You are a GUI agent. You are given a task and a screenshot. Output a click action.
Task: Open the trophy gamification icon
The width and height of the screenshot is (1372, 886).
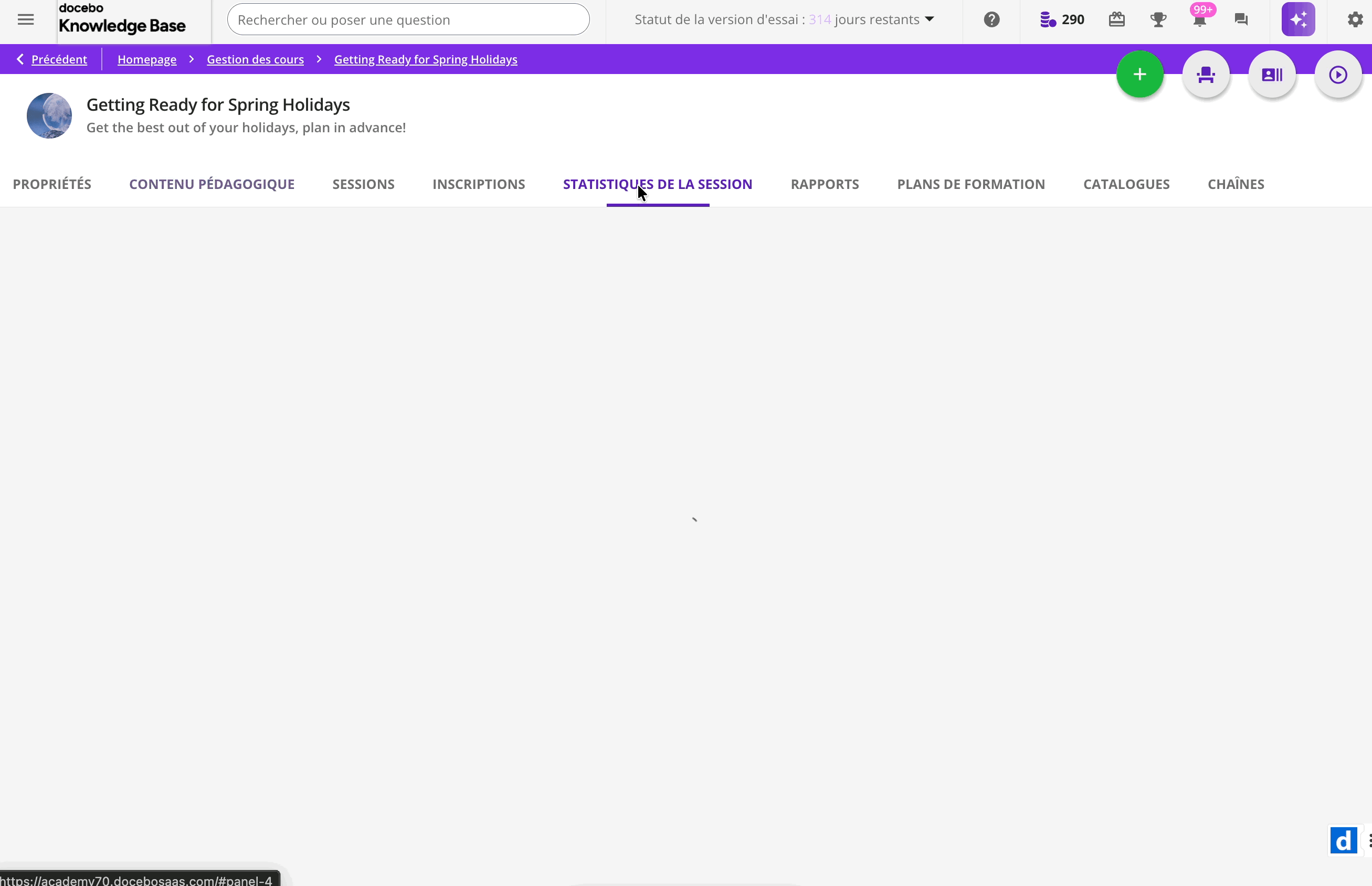tap(1158, 19)
